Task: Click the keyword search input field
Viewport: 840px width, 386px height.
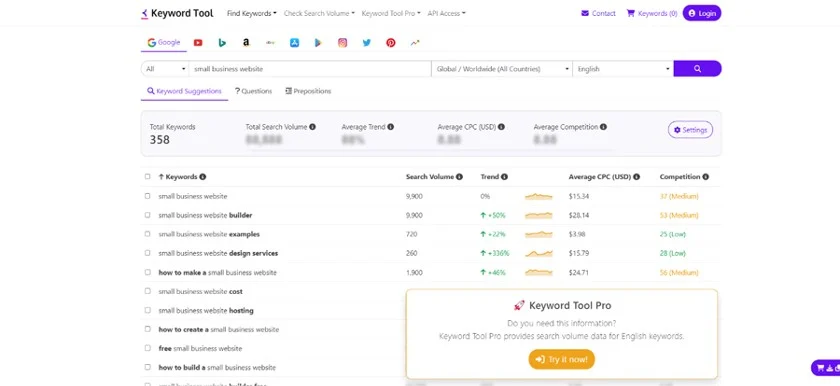Action: (x=310, y=69)
